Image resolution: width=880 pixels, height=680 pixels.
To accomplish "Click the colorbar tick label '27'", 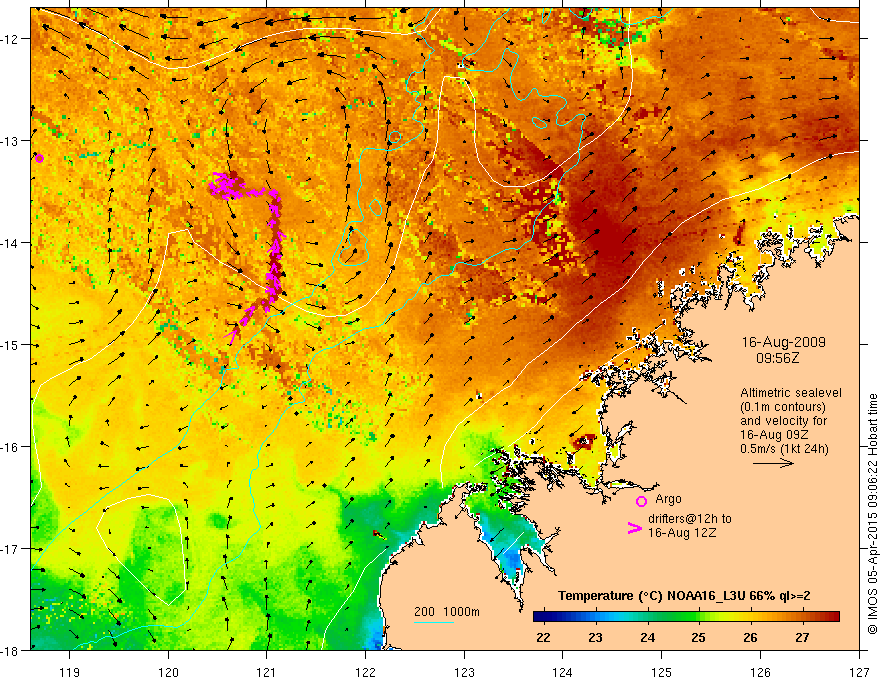I will tap(802, 637).
